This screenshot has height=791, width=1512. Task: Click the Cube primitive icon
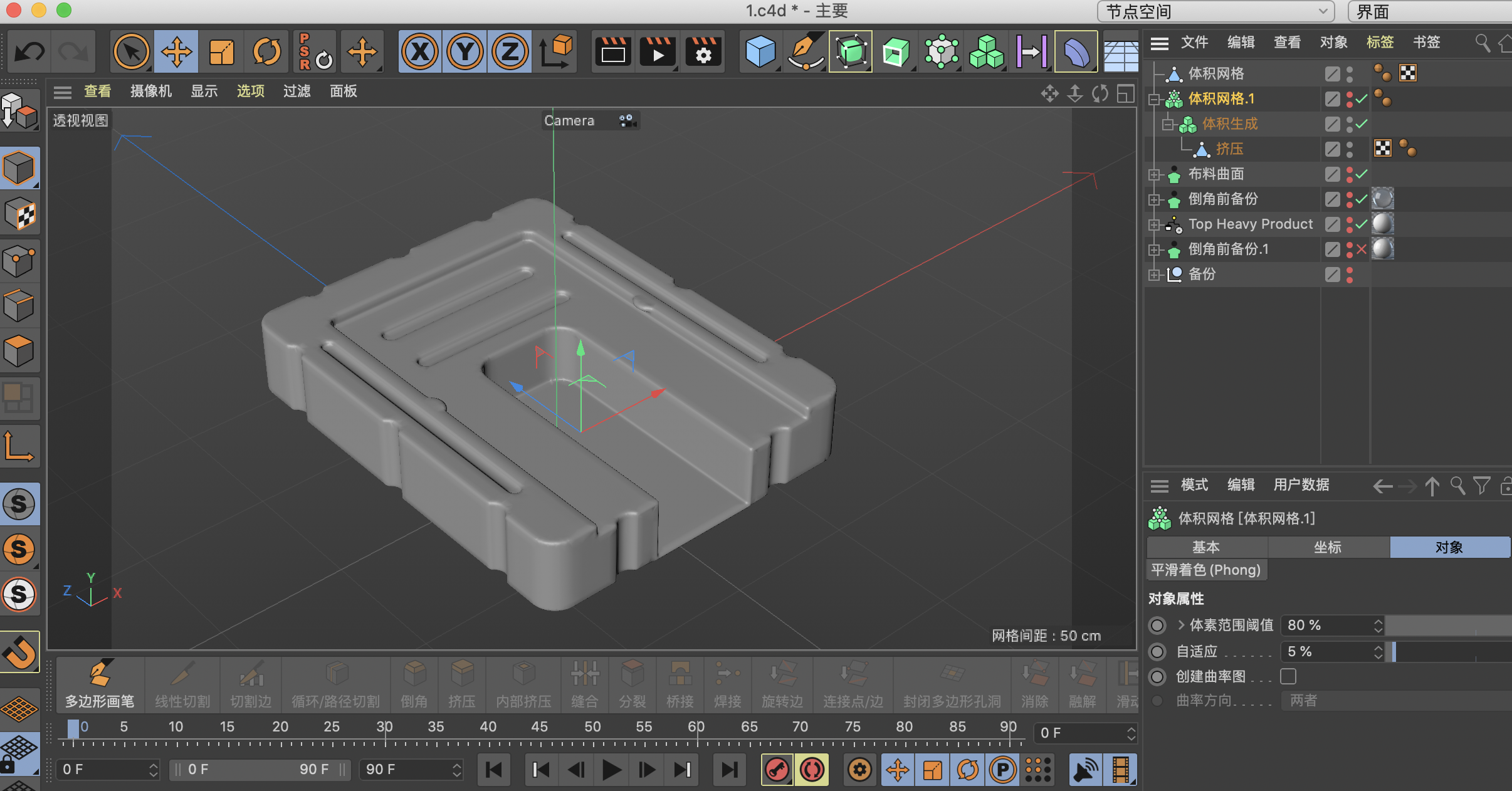click(x=760, y=52)
